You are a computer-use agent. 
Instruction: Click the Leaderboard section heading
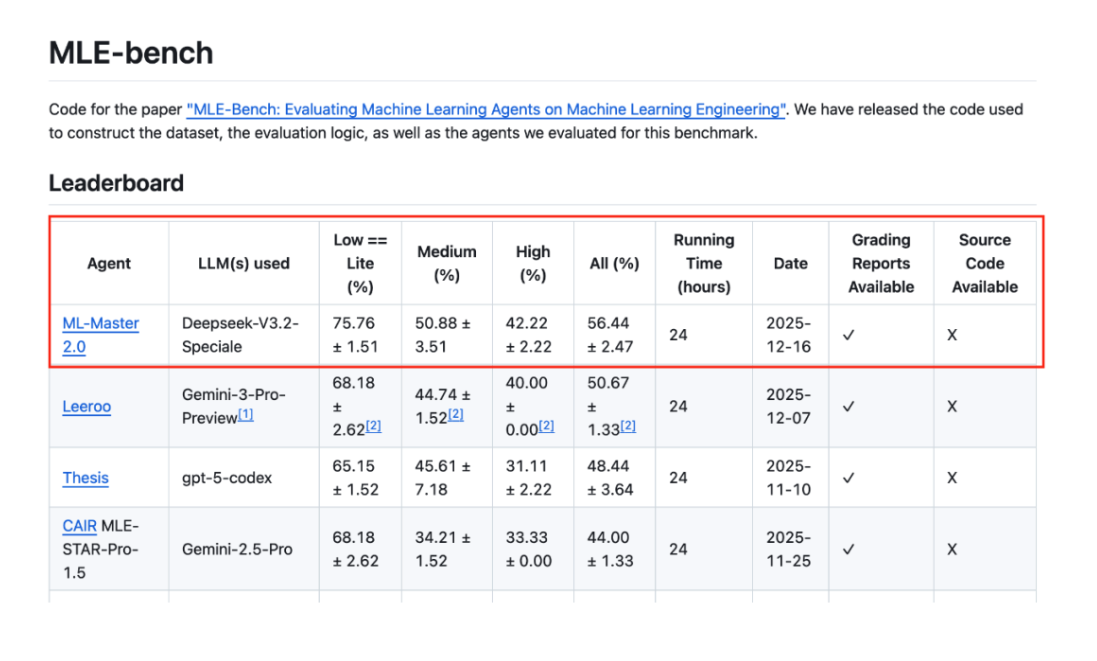tap(115, 183)
